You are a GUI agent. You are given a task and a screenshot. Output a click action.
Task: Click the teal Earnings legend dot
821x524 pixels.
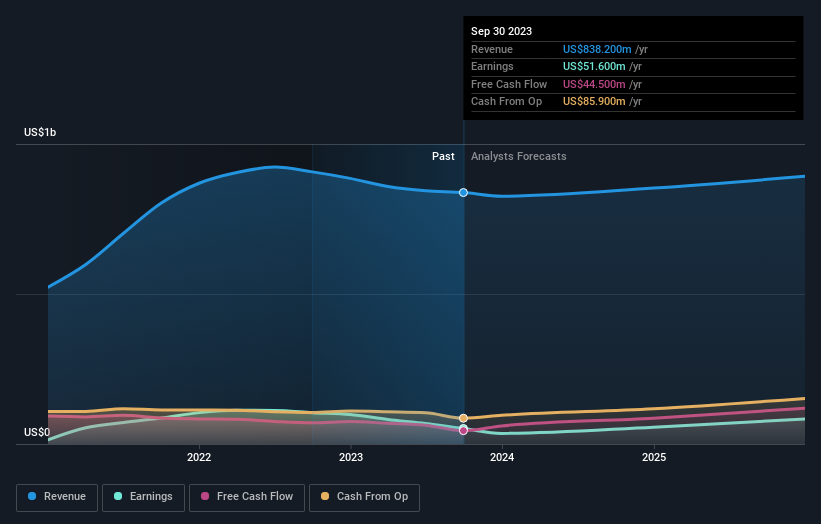[118, 496]
